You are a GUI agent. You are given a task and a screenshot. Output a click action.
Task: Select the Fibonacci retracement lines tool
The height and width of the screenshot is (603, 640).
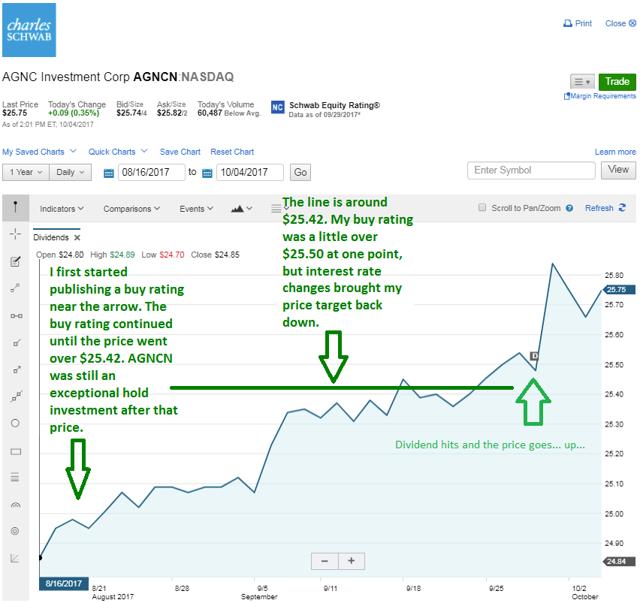[x=15, y=477]
